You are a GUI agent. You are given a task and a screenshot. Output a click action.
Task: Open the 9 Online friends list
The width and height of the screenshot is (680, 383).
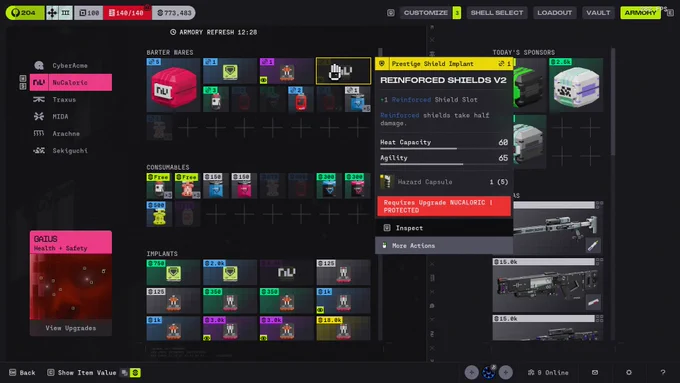pos(548,373)
